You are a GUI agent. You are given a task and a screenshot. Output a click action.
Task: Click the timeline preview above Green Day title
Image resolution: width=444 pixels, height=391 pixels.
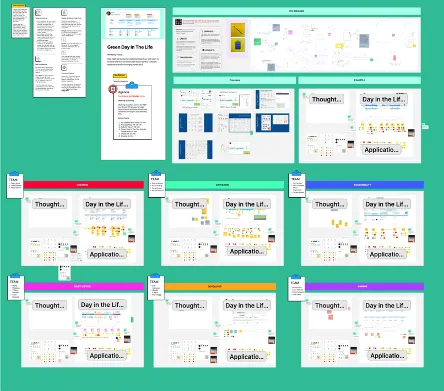click(x=133, y=24)
